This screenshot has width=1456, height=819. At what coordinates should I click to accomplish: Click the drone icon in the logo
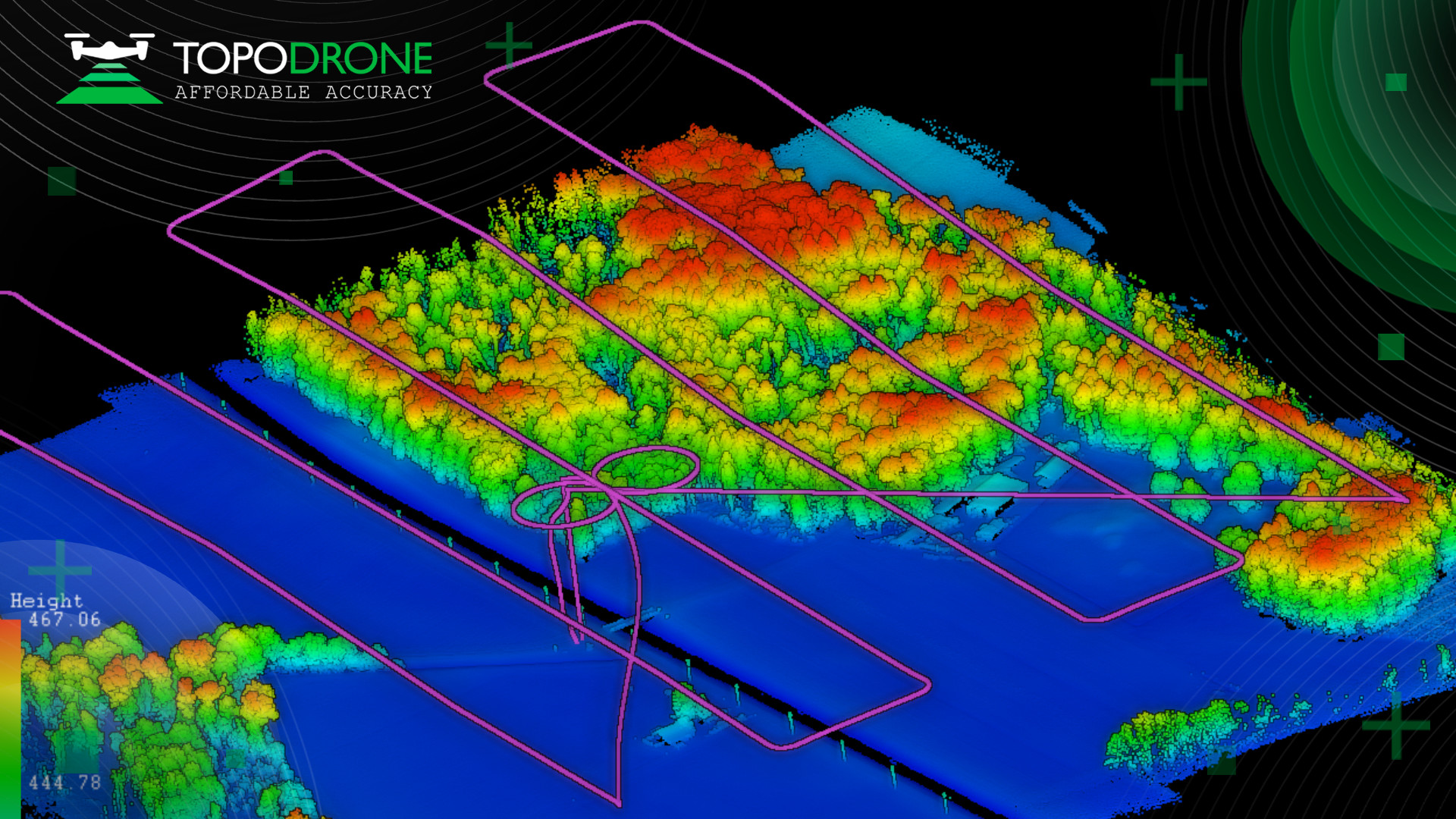109,47
